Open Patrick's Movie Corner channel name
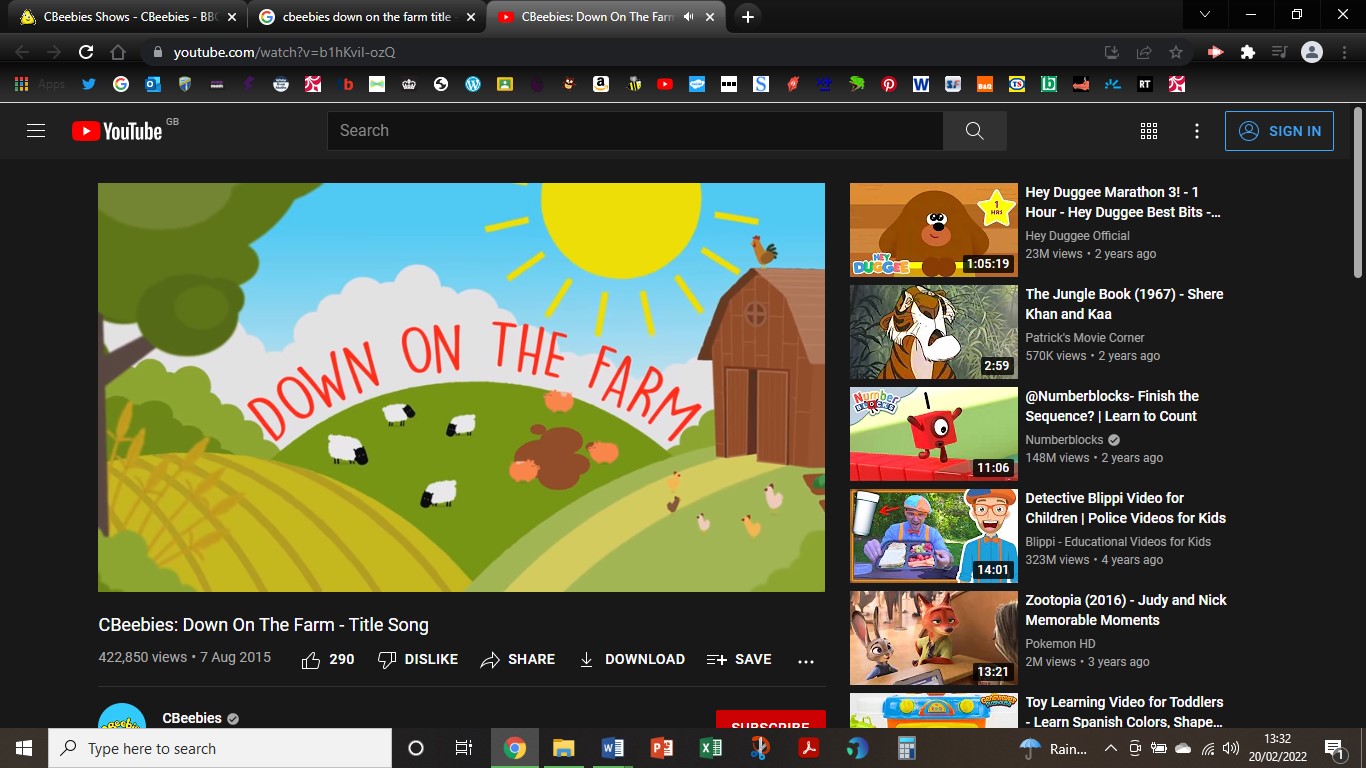 tap(1085, 338)
